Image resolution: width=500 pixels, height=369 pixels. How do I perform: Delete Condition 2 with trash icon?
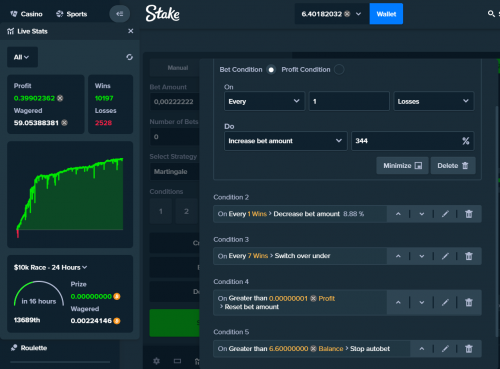(x=469, y=214)
